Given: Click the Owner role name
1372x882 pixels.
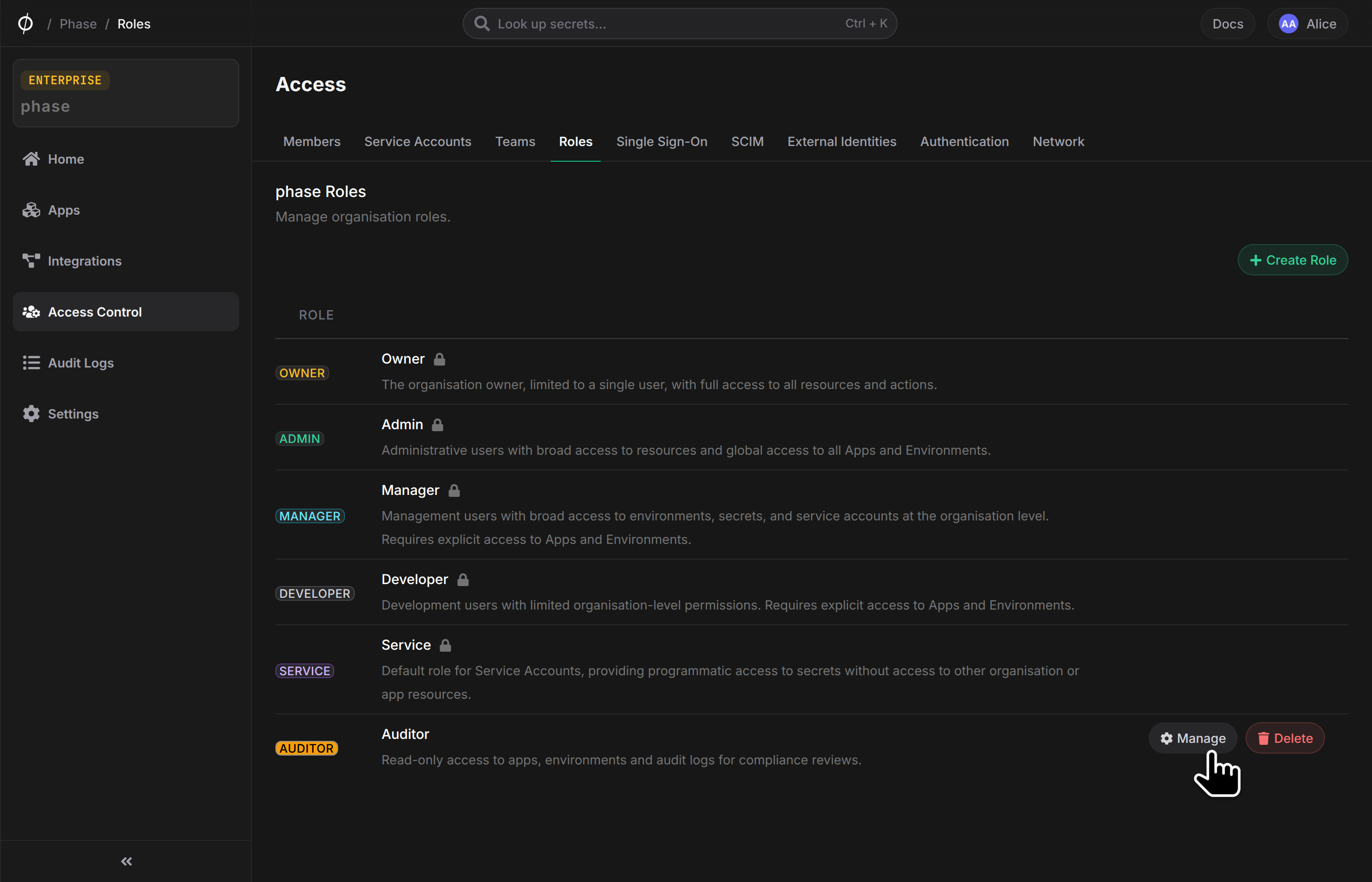Looking at the screenshot, I should [403, 359].
